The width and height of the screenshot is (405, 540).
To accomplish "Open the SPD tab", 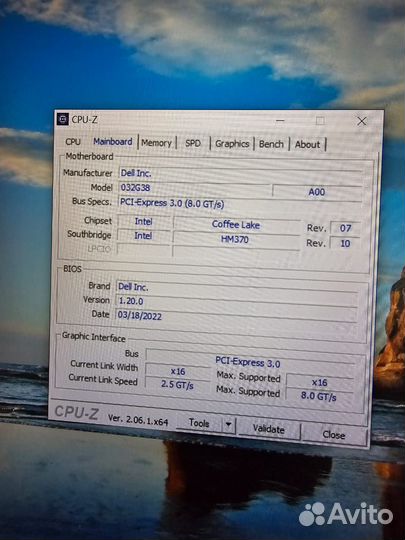I will coord(193,143).
